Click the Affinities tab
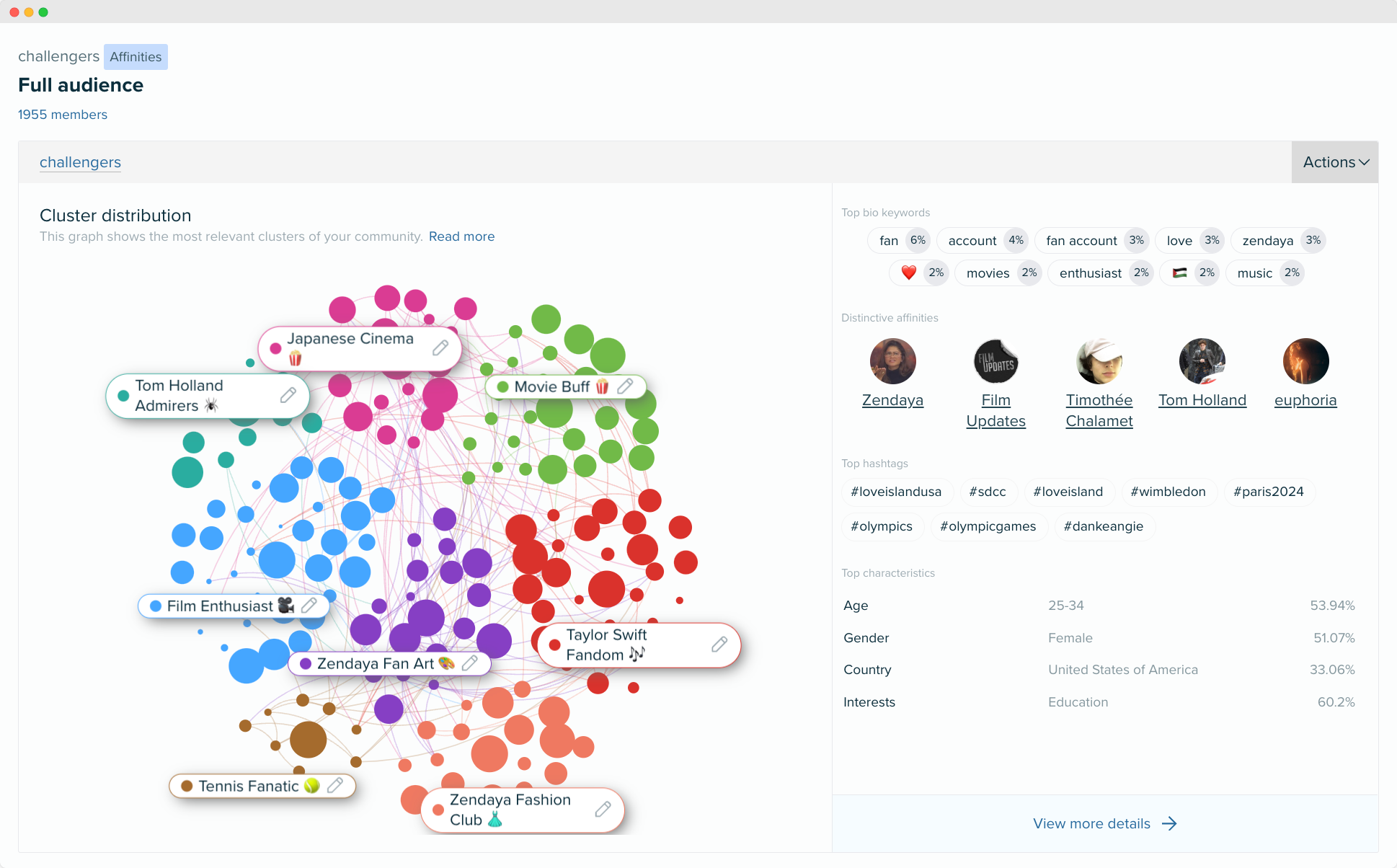 pos(135,55)
